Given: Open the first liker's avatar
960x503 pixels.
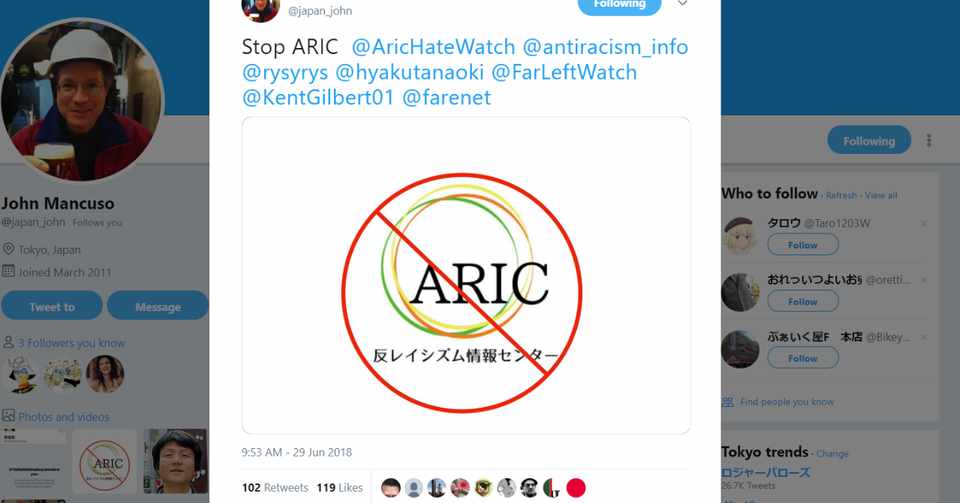Looking at the screenshot, I should pyautogui.click(x=391, y=488).
